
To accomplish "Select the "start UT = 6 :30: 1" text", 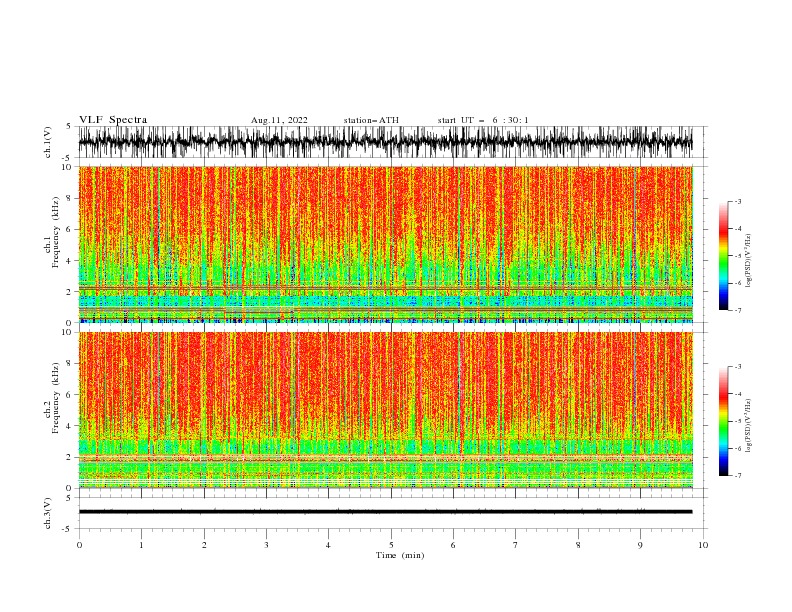I will pyautogui.click(x=483, y=120).
